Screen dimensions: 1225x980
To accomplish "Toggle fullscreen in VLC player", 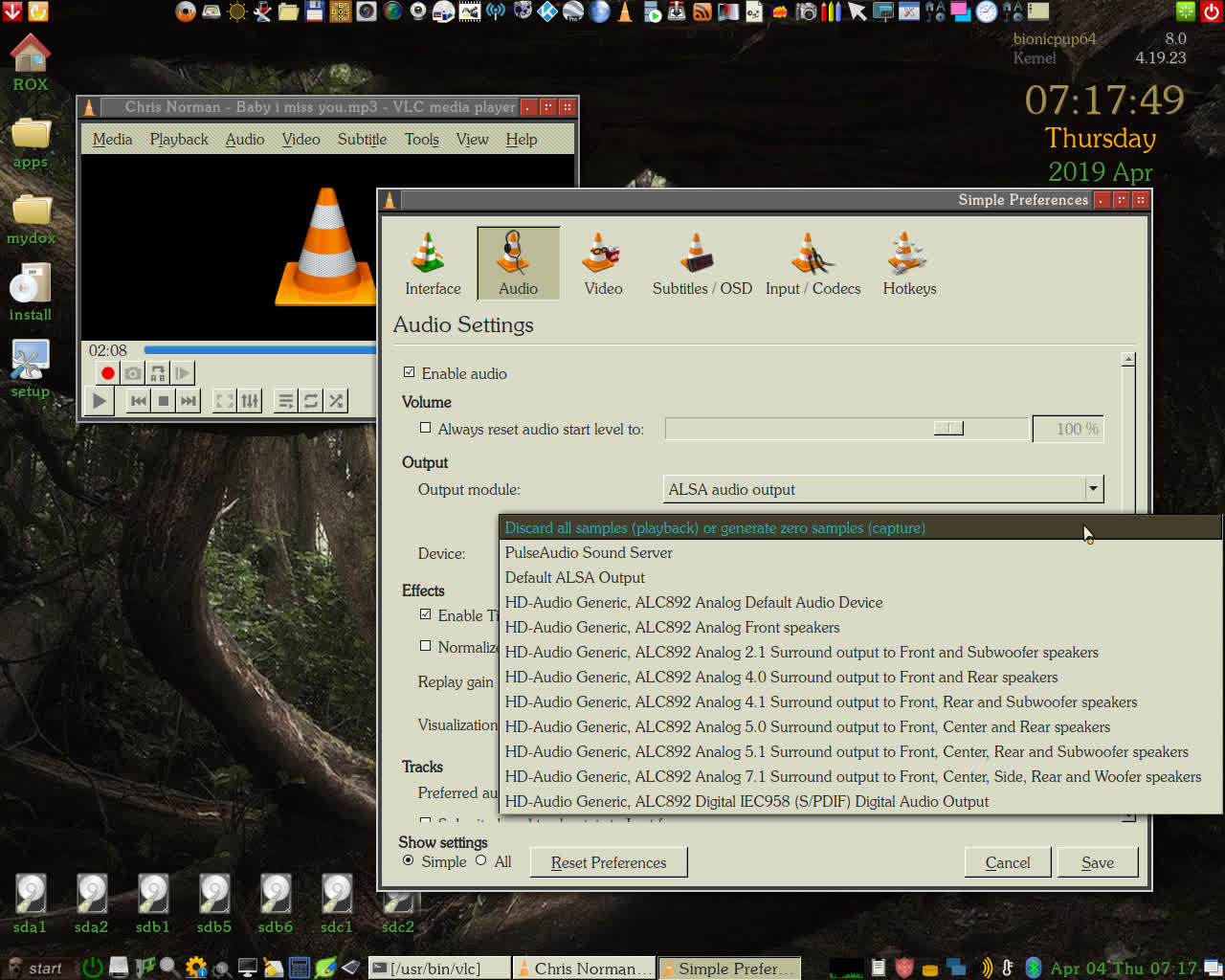I will [225, 401].
